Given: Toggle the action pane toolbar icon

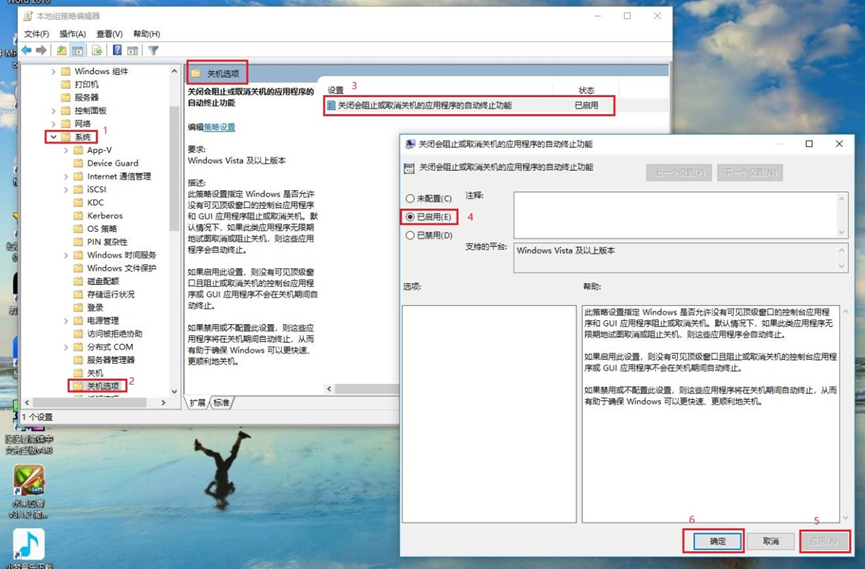Looking at the screenshot, I should 132,50.
